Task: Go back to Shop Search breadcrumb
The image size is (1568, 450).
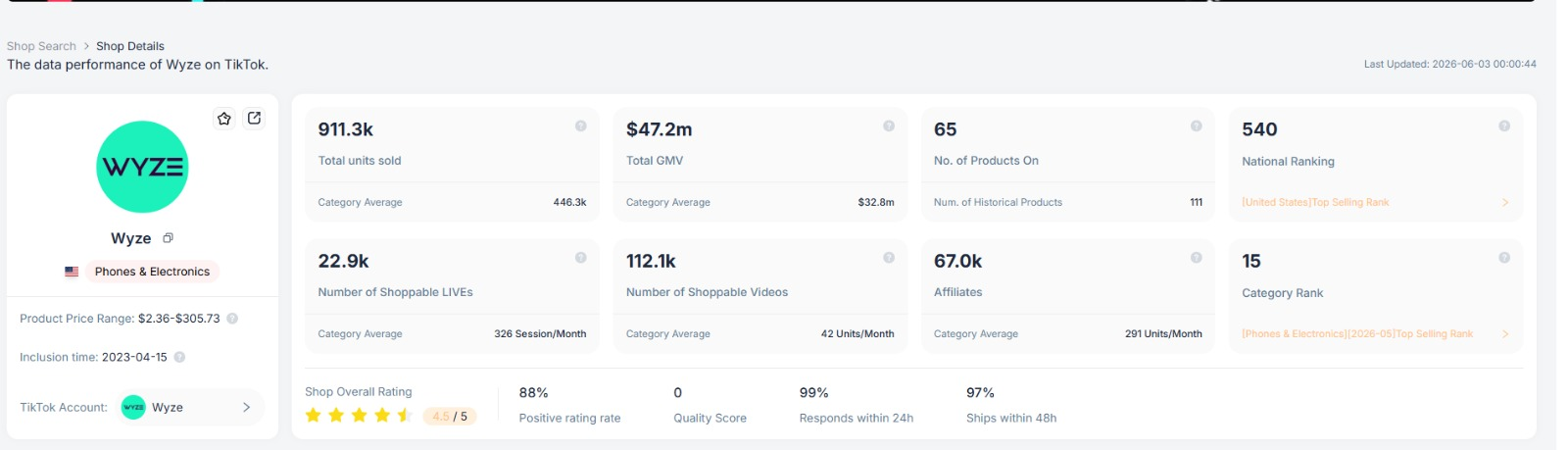Action: (41, 46)
